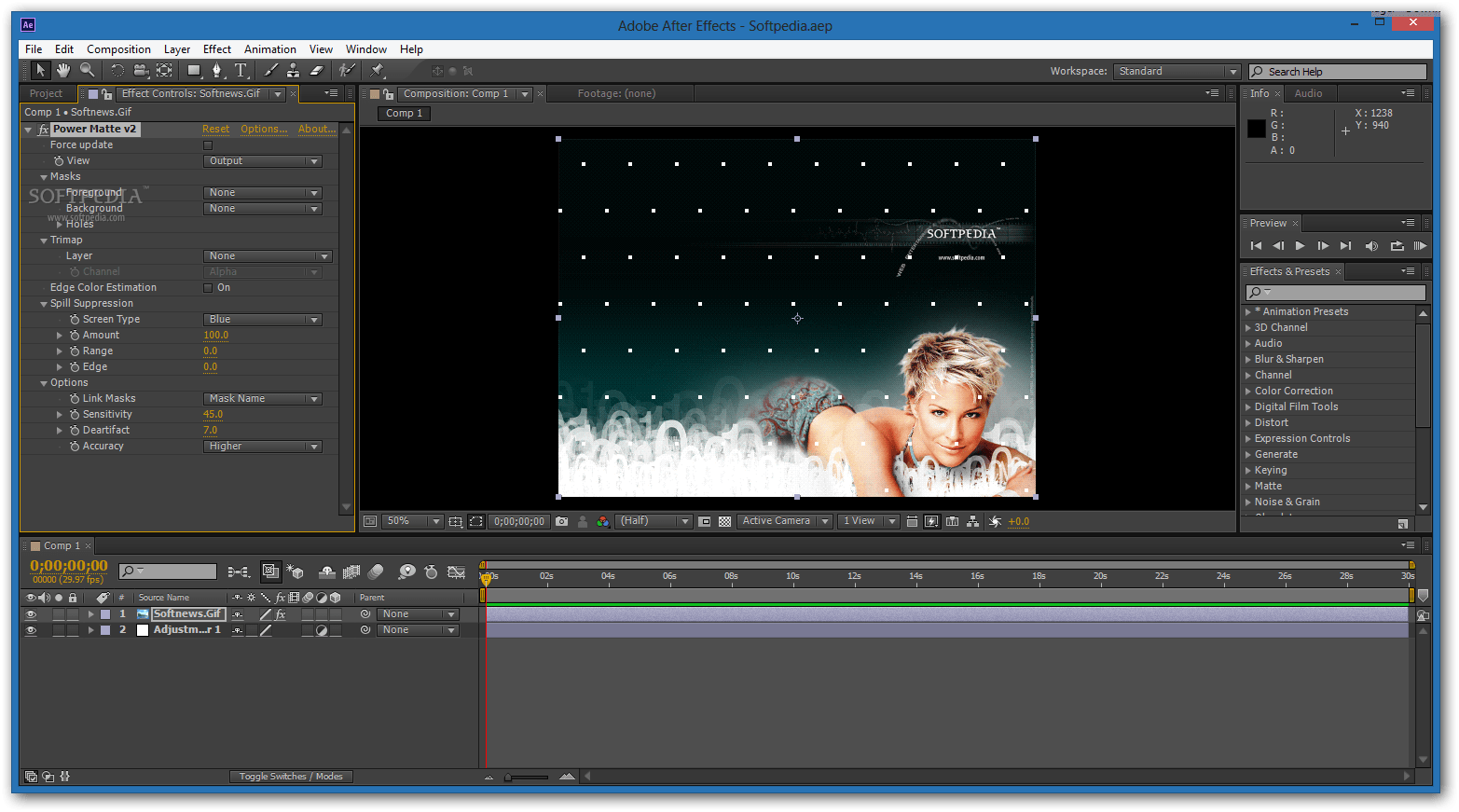Viewport: 1459px width, 812px height.
Task: Select the Clone Stamp tool
Action: [295, 70]
